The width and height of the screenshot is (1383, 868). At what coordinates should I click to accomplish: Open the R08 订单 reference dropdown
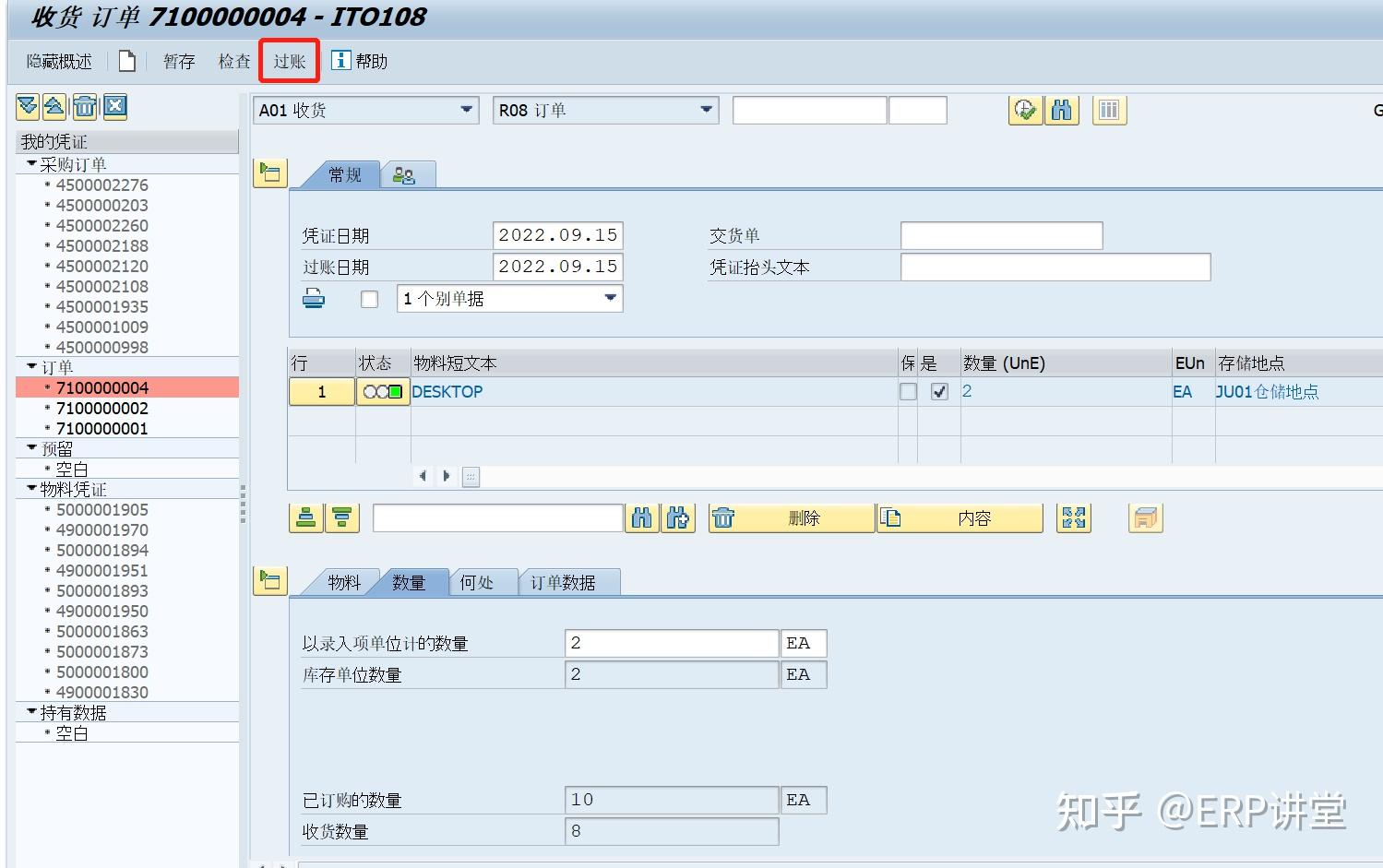pos(706,110)
